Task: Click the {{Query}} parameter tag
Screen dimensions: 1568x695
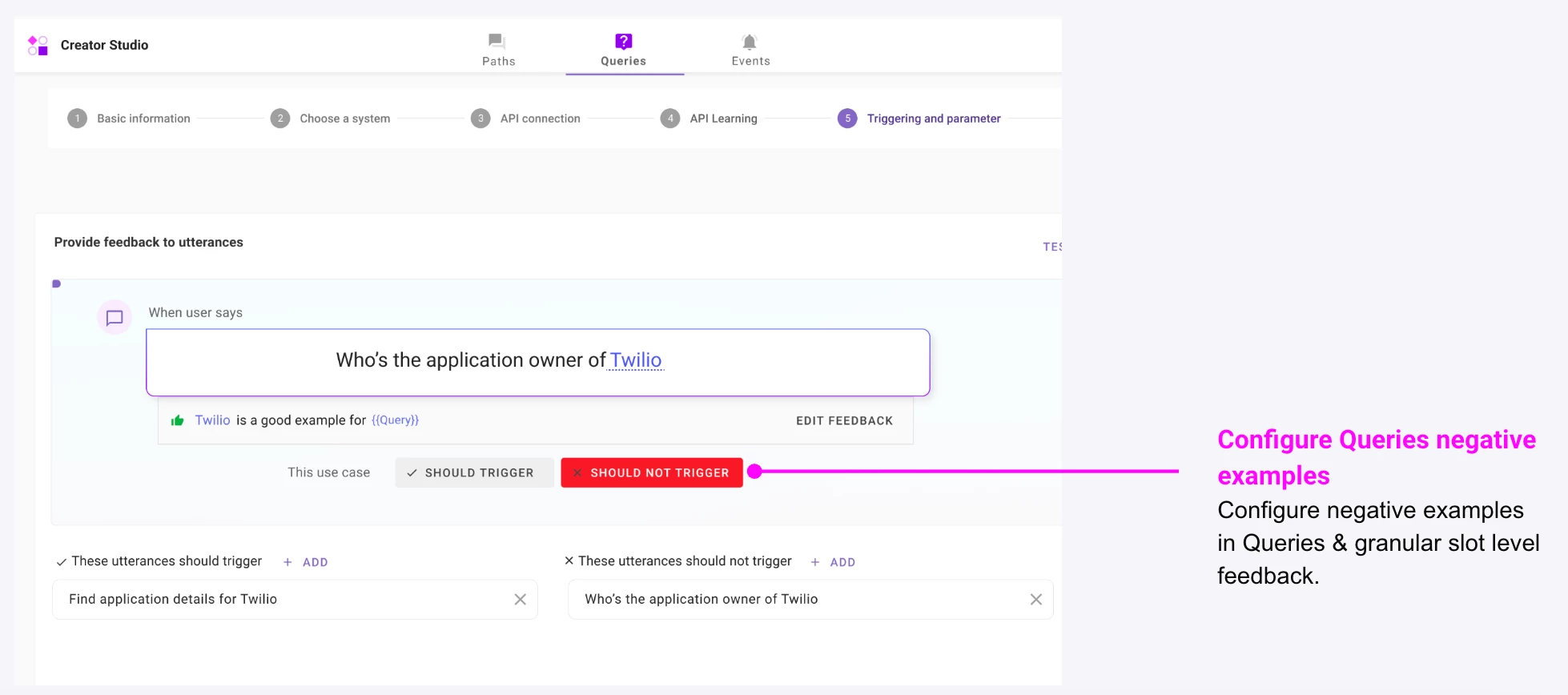Action: 395,420
